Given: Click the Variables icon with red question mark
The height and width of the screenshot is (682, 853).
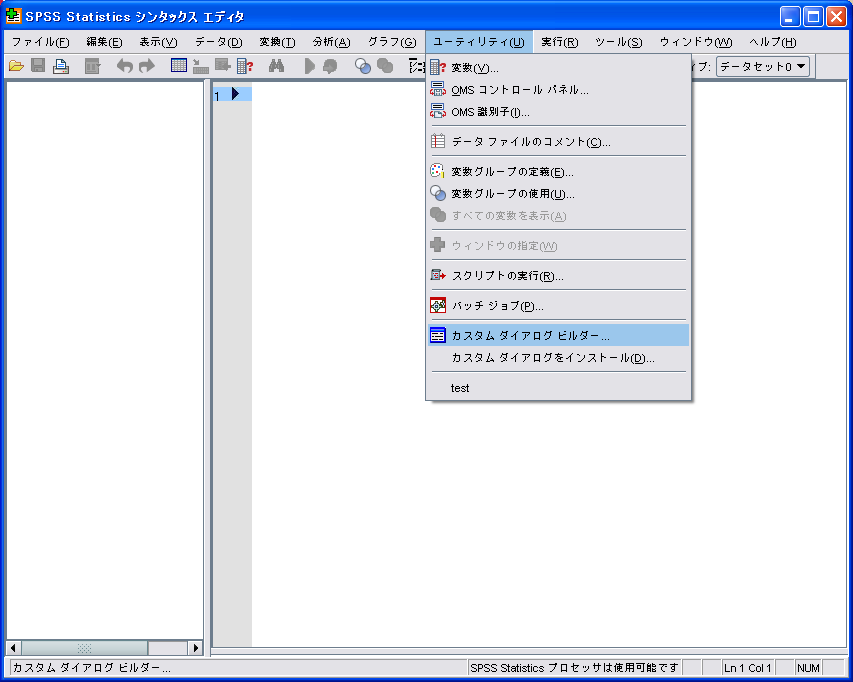Looking at the screenshot, I should click(245, 66).
